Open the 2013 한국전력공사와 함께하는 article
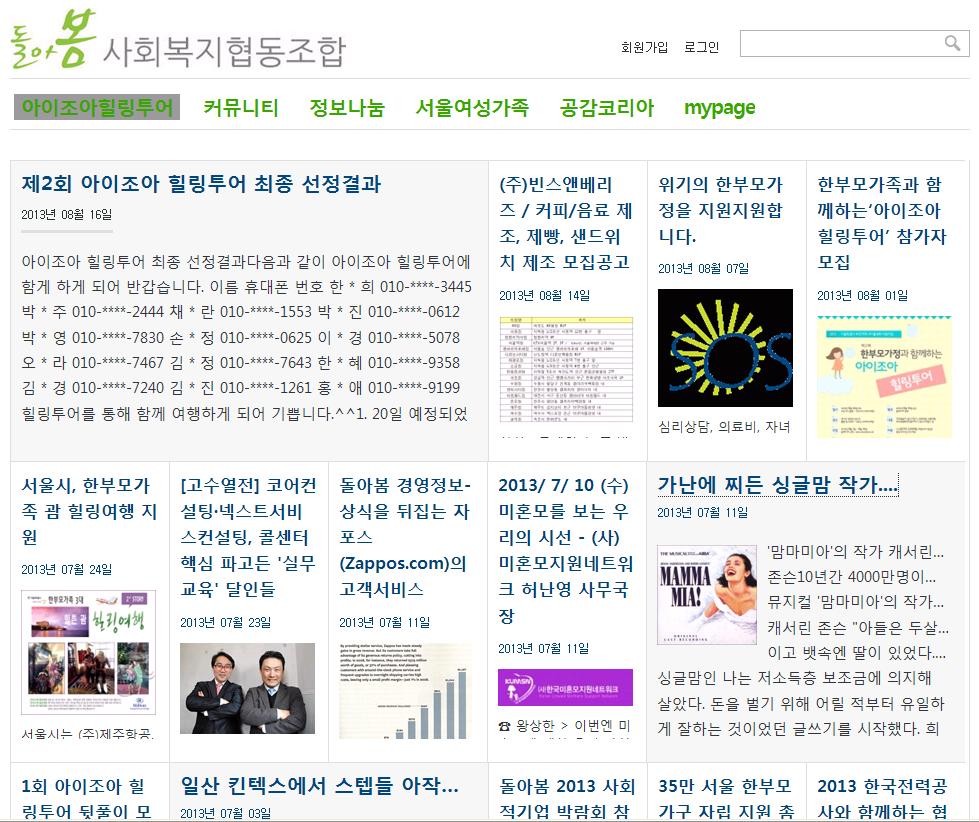979x822 pixels. pos(882,798)
